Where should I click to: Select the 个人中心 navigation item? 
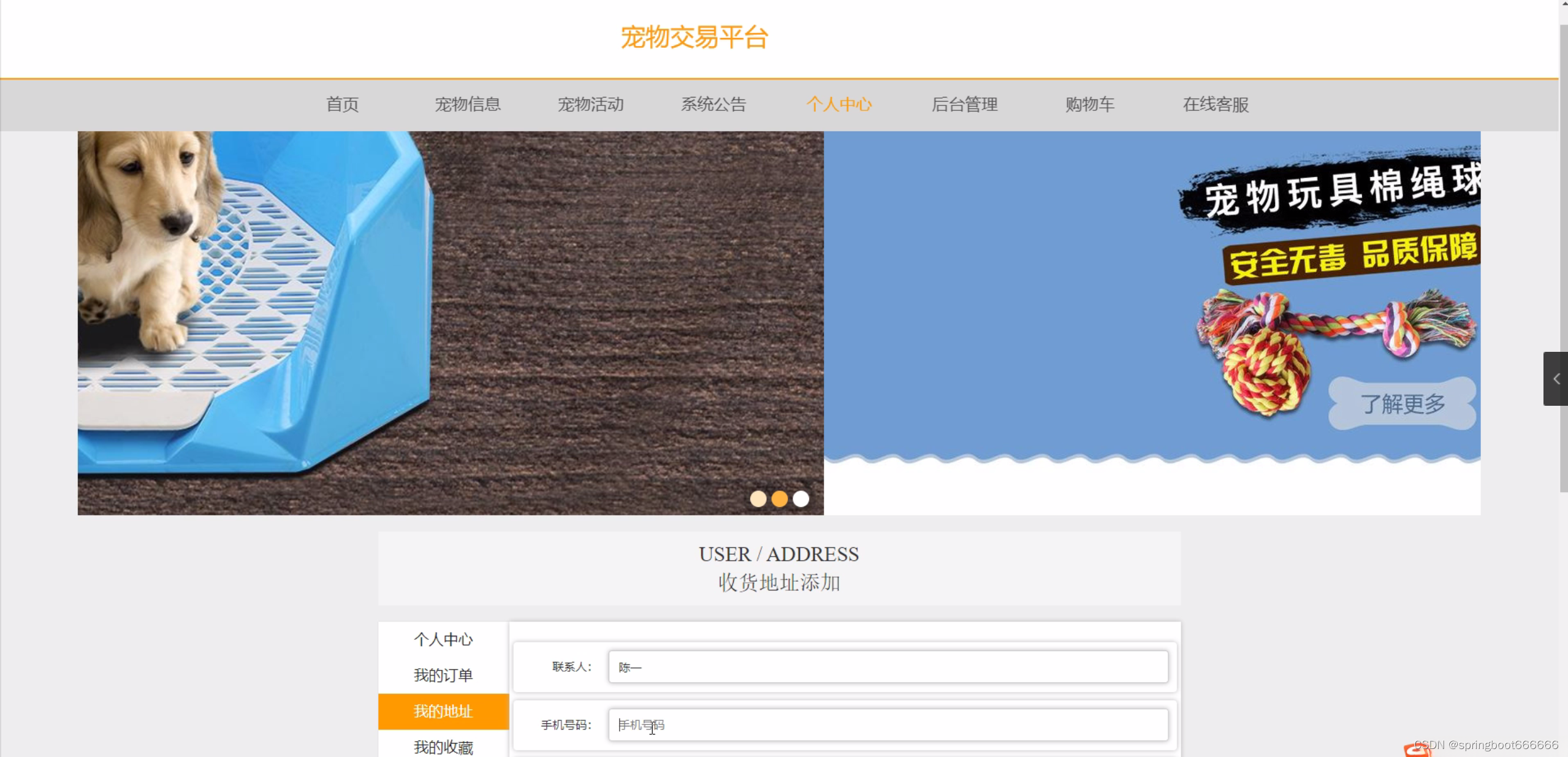(x=839, y=104)
